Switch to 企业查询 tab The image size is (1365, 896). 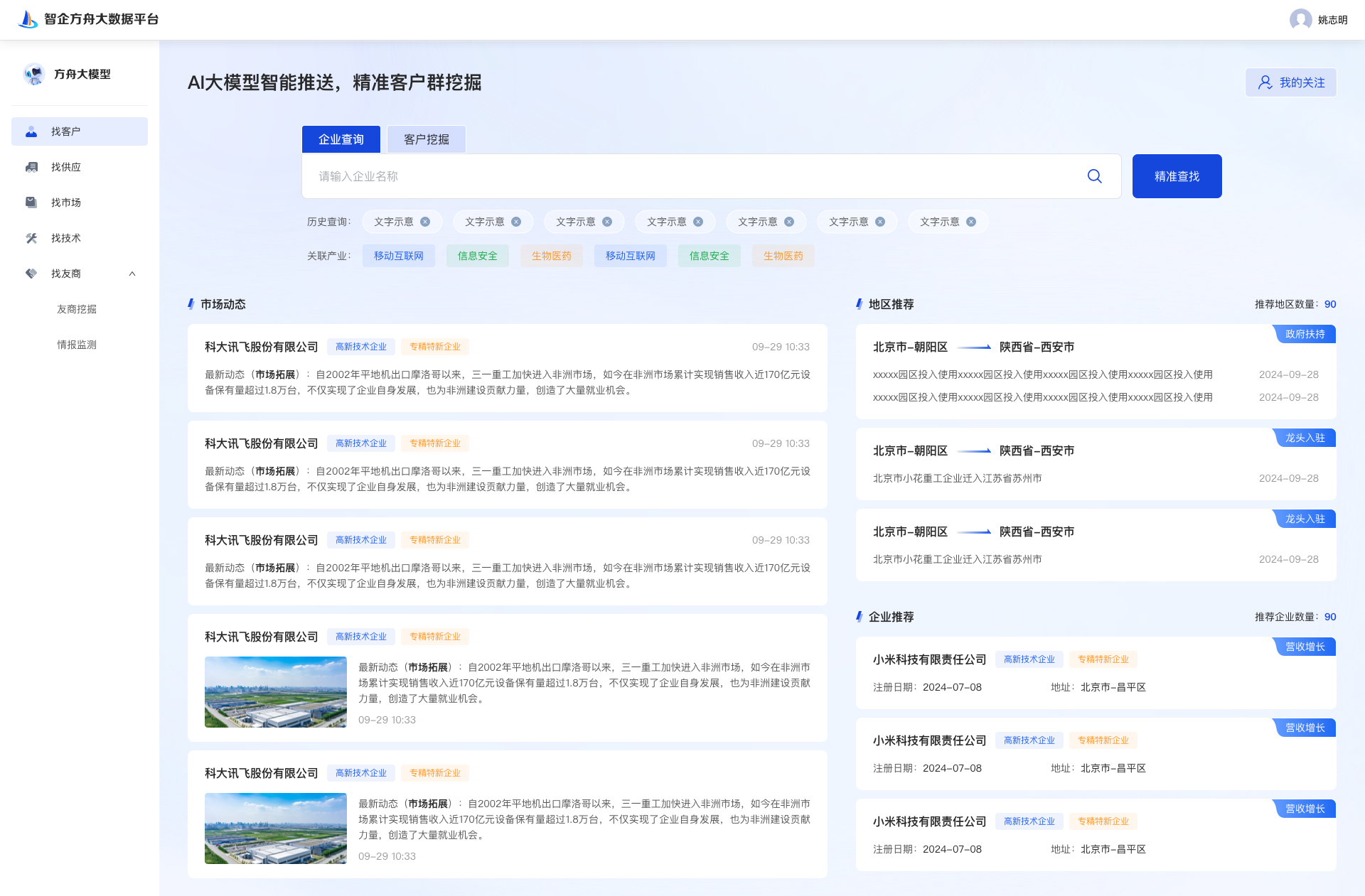coord(341,139)
